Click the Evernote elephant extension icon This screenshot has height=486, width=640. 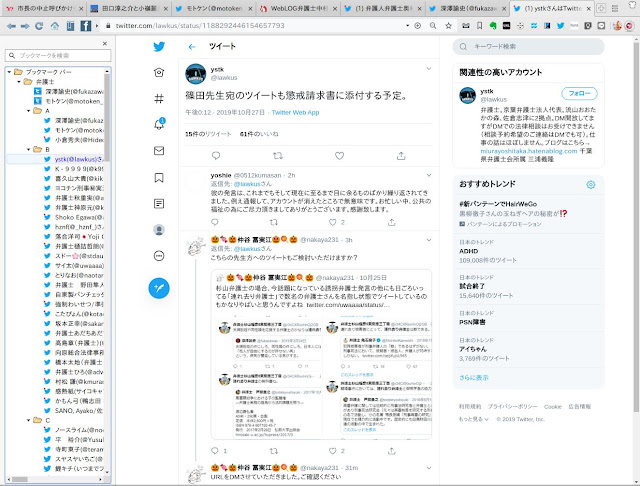pyautogui.click(x=493, y=26)
